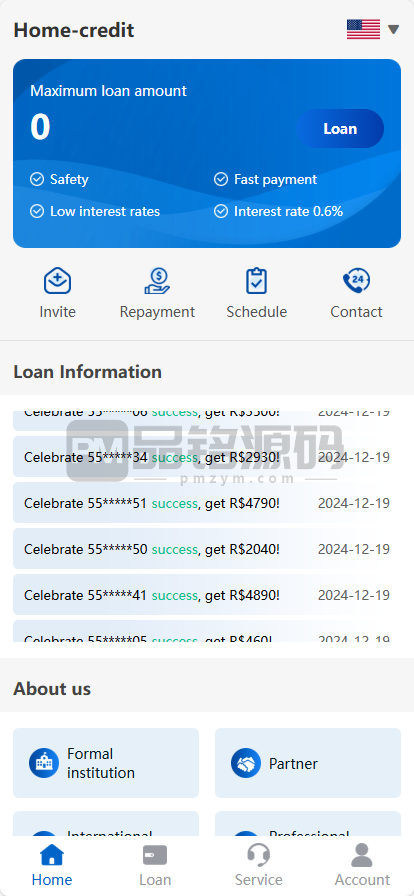
Task: Click the date on the R$2930 row
Action: (x=354, y=457)
